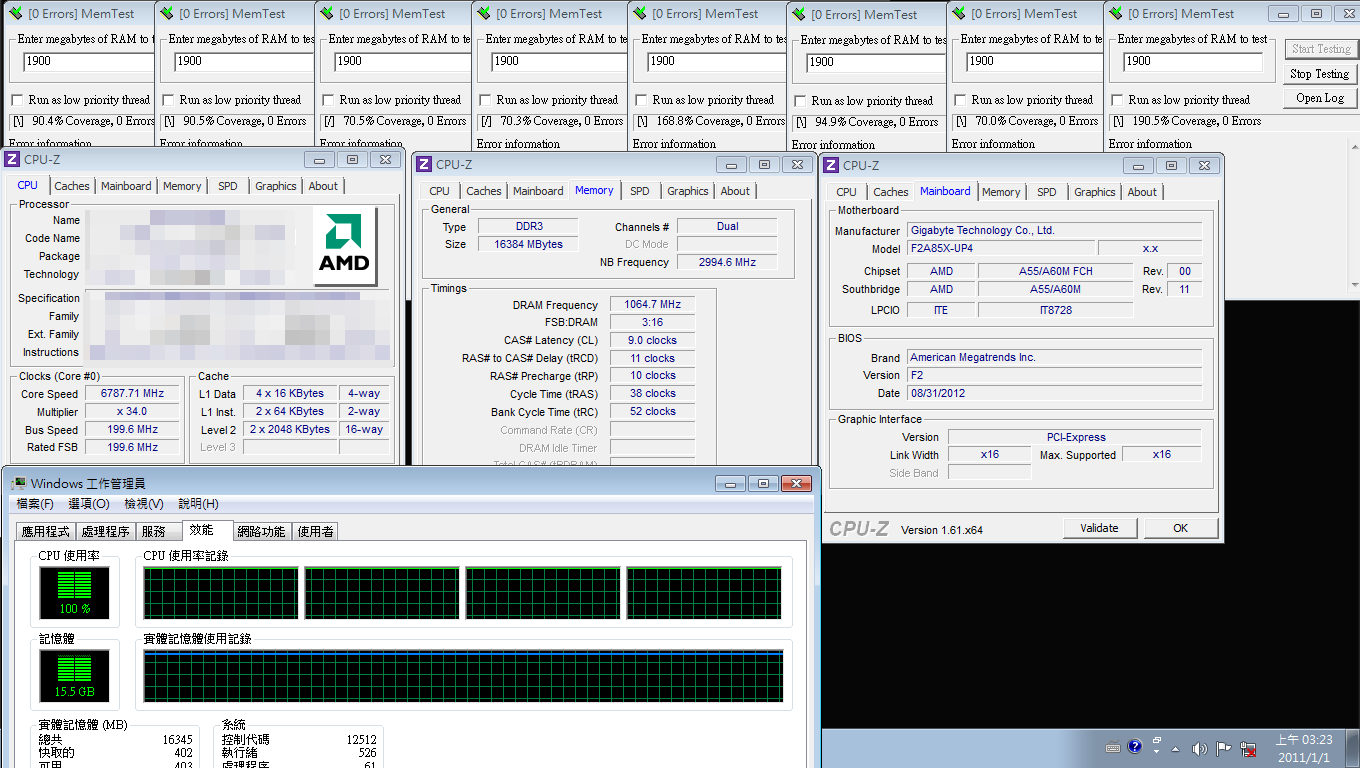Image resolution: width=1360 pixels, height=768 pixels.
Task: Click the AMD logo in CPU-Z CPU tab
Action: coord(345,246)
